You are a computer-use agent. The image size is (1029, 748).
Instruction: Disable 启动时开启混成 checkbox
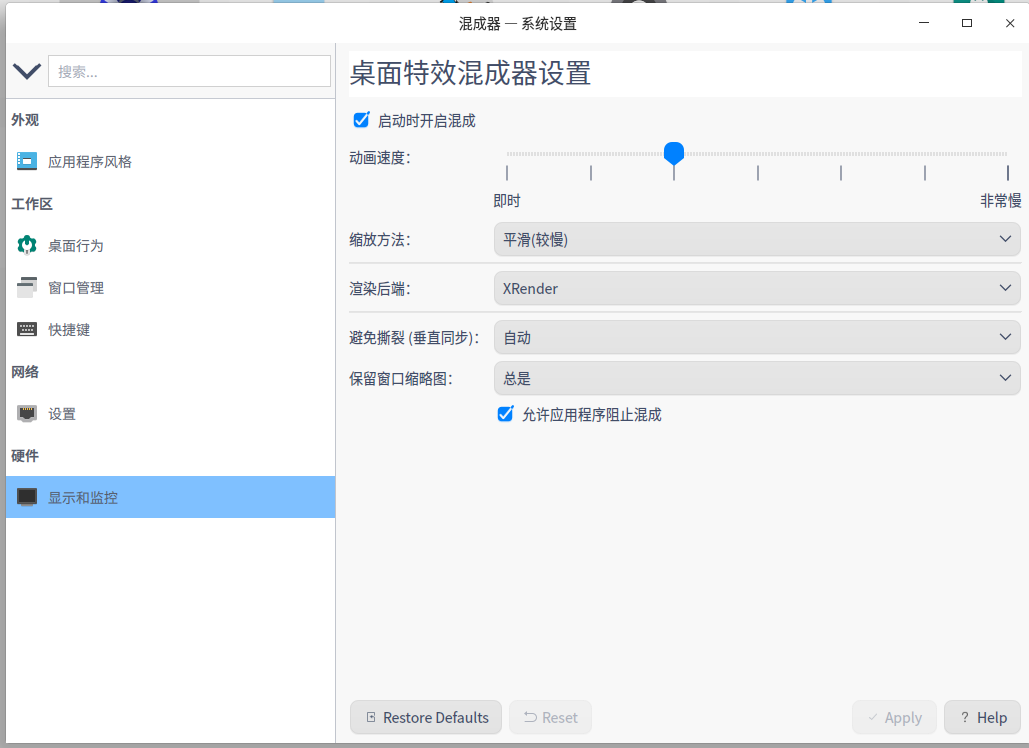point(361,120)
